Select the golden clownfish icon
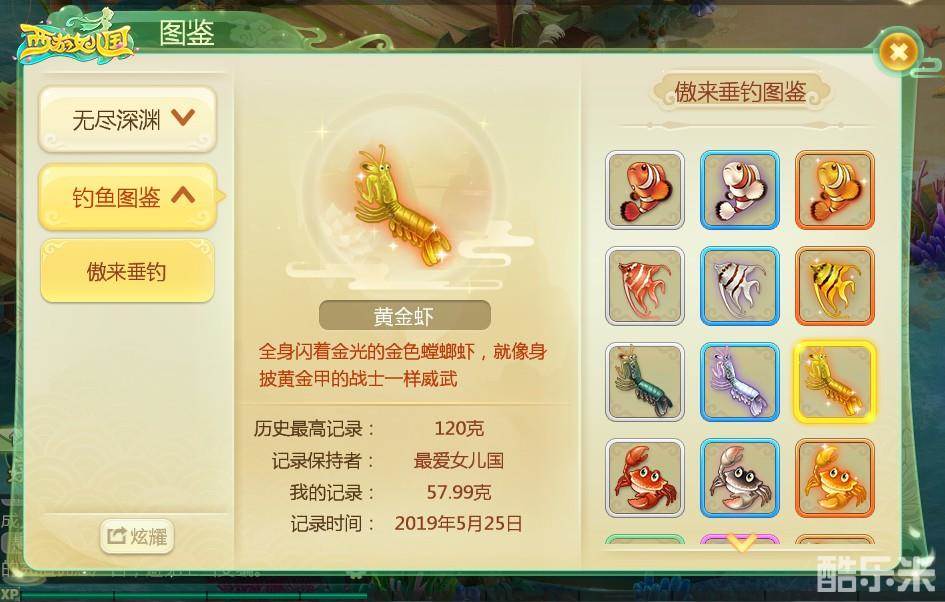 point(835,190)
